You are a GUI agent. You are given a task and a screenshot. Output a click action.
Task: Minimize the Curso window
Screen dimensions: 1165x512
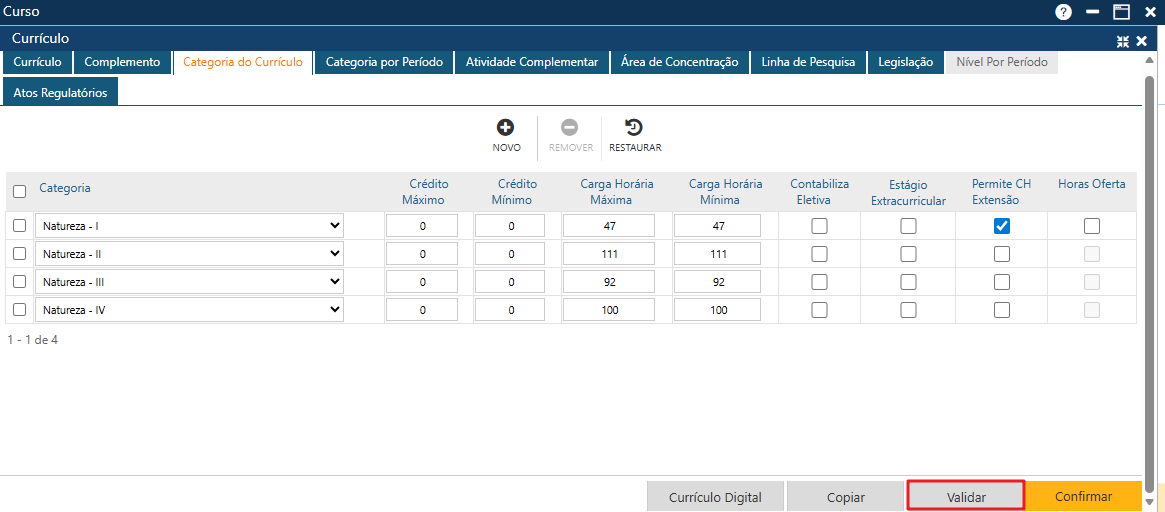(1092, 12)
